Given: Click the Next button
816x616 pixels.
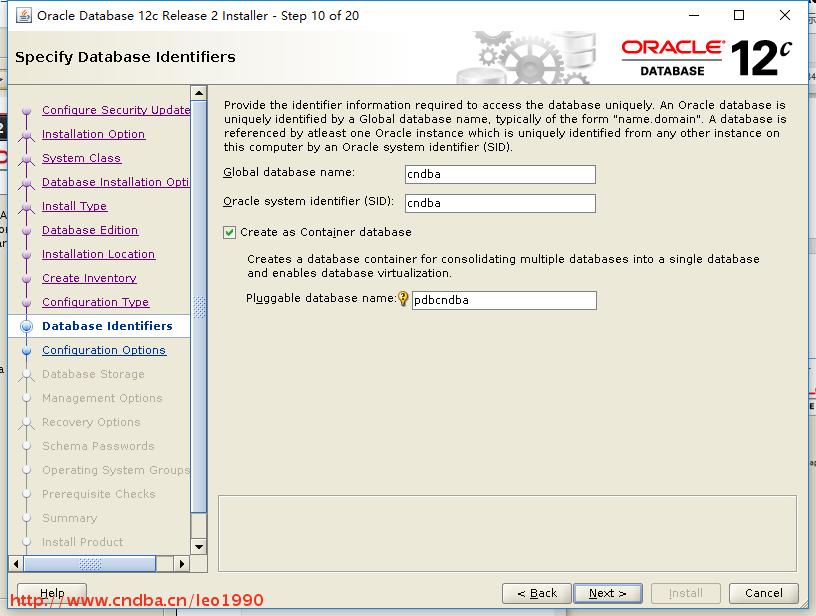Looking at the screenshot, I should (608, 594).
